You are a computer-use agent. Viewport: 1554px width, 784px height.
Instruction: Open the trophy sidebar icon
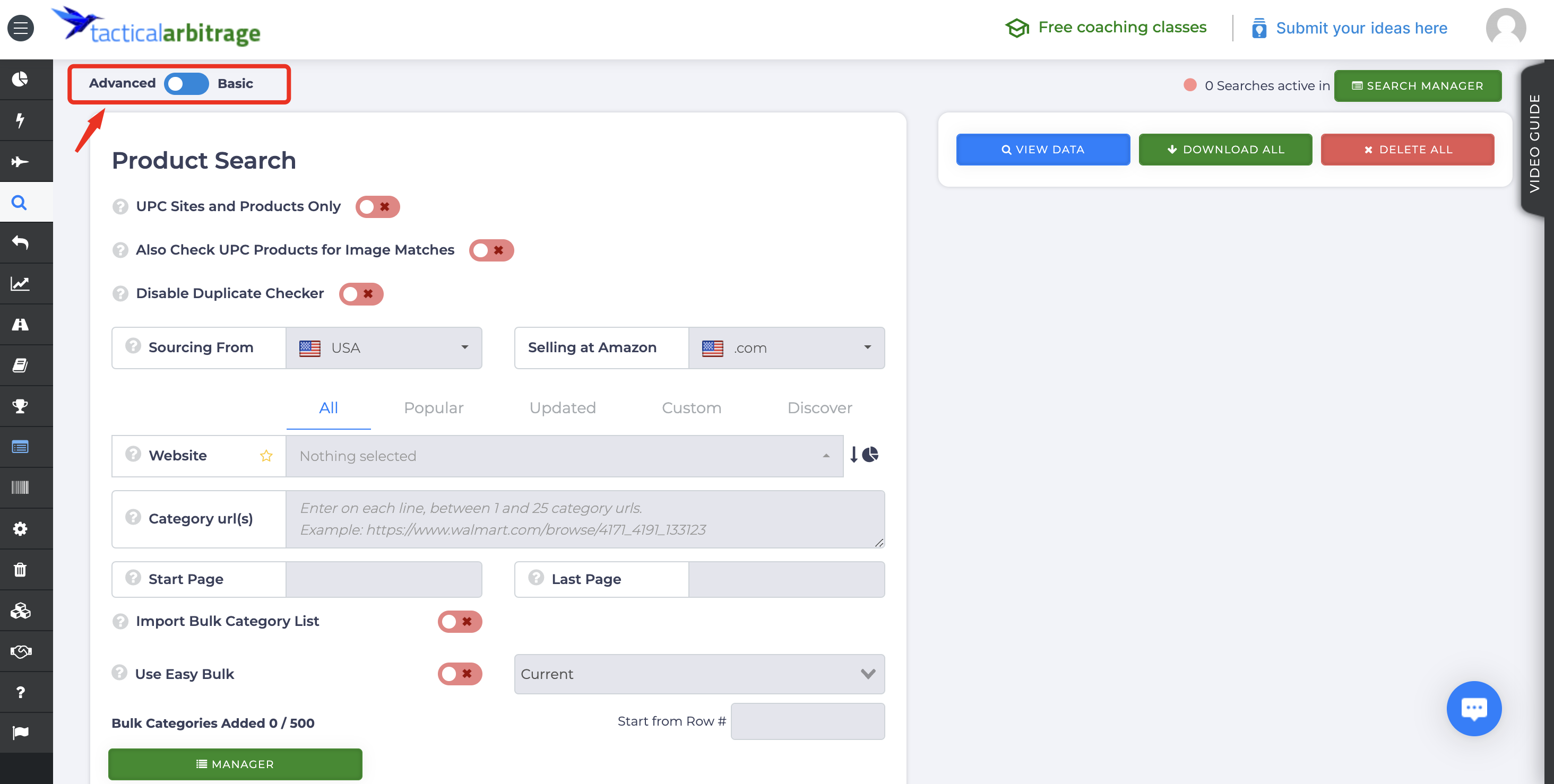point(21,406)
